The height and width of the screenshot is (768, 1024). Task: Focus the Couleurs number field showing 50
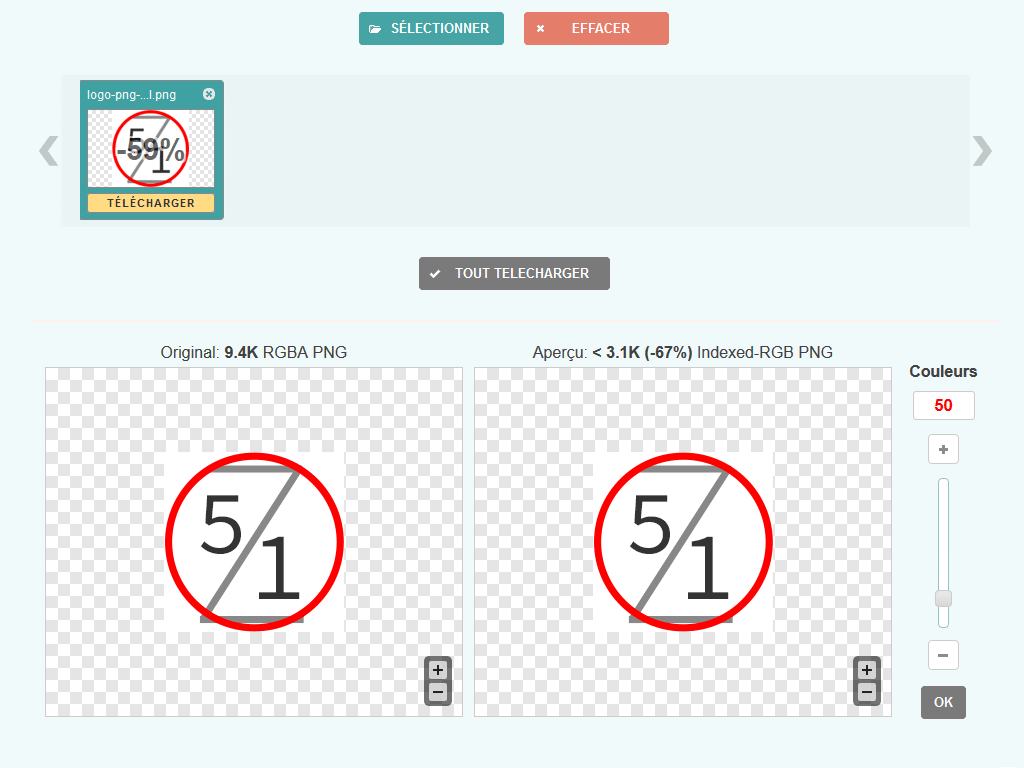(x=943, y=406)
